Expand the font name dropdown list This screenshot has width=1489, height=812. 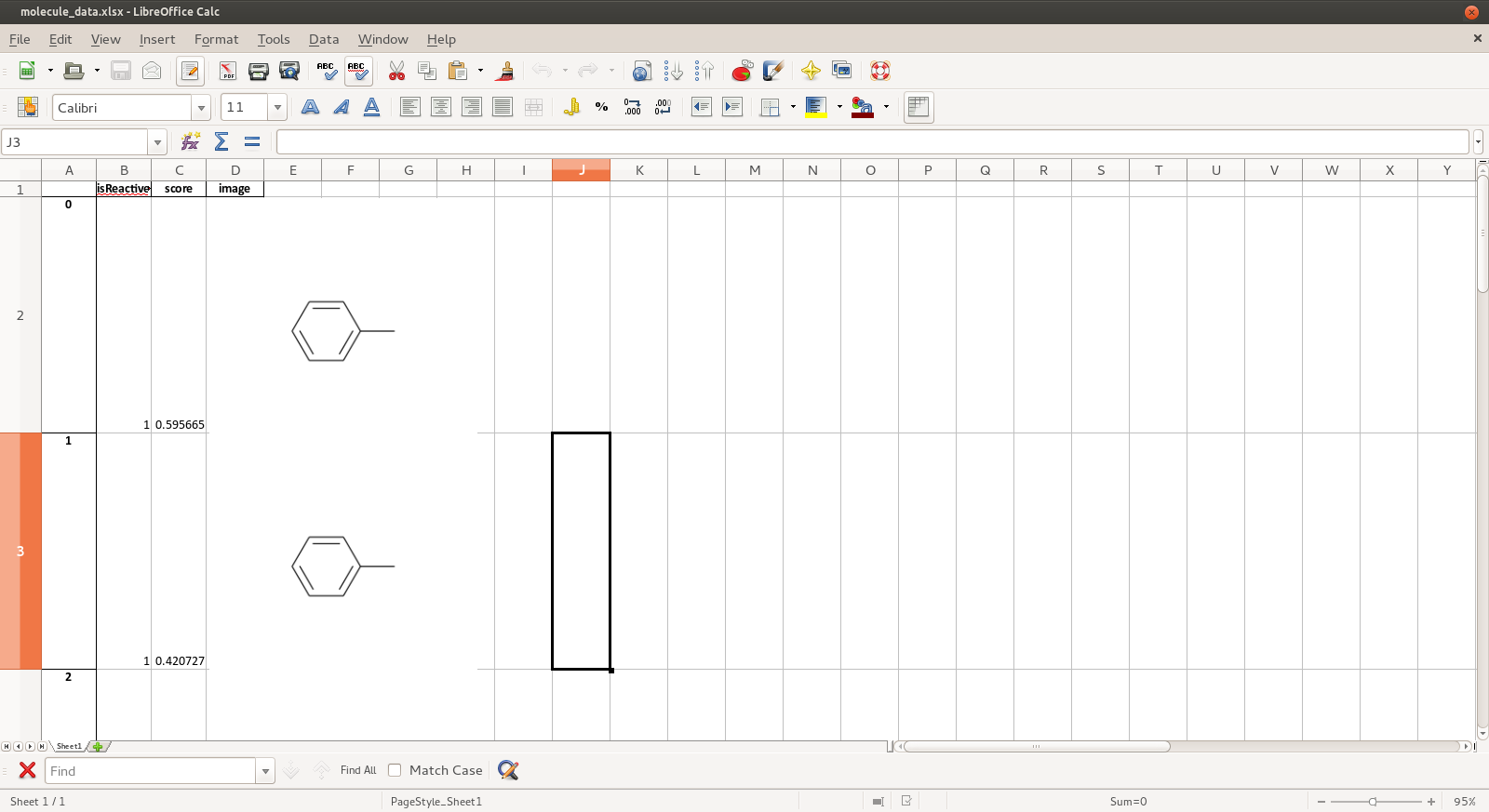point(201,108)
